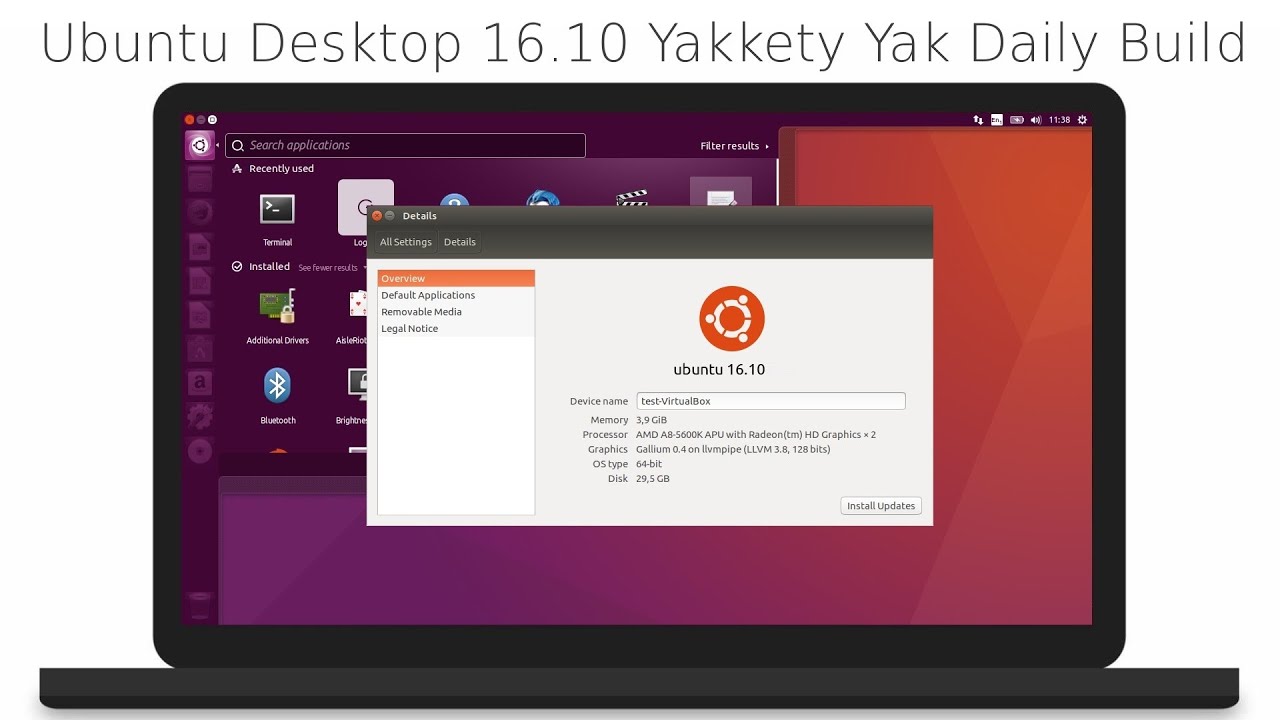The image size is (1280, 720).
Task: Open Amazon from the launcher
Action: (200, 382)
